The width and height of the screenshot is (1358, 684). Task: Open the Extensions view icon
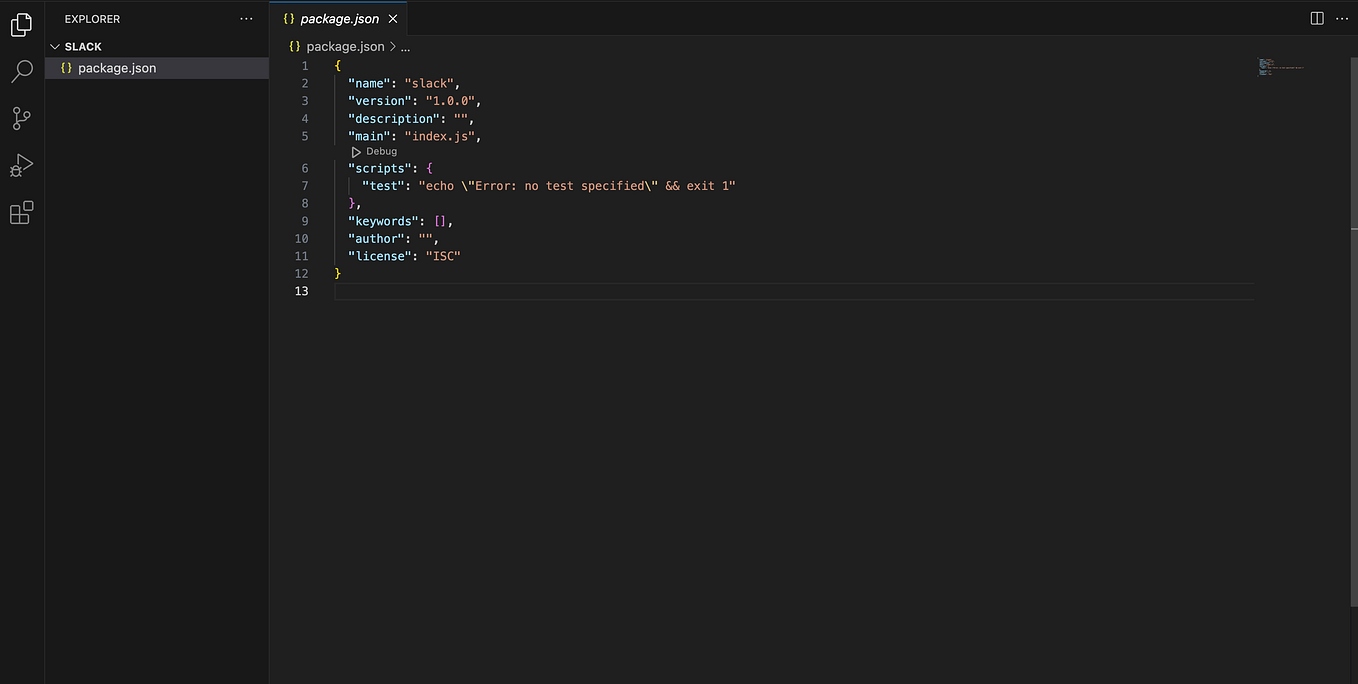(21, 212)
